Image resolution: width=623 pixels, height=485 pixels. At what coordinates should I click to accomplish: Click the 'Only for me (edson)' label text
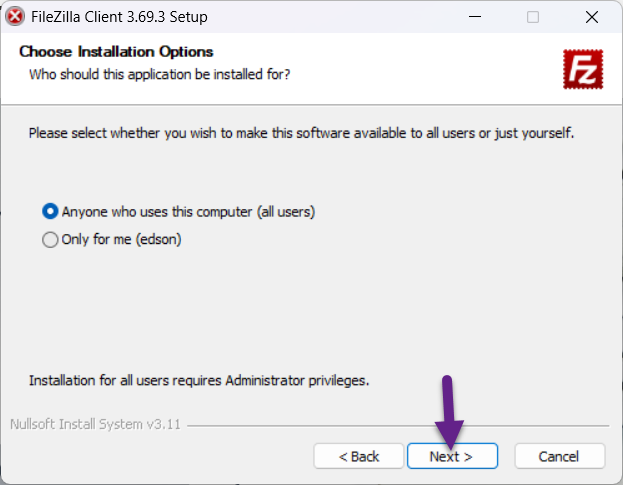[121, 240]
